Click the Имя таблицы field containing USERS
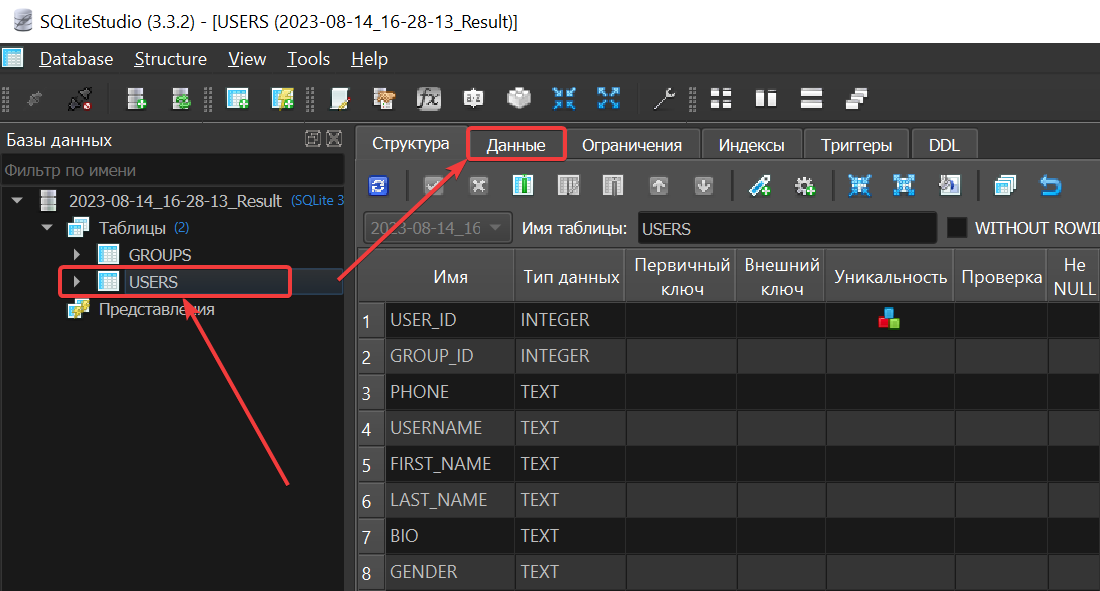 point(786,228)
